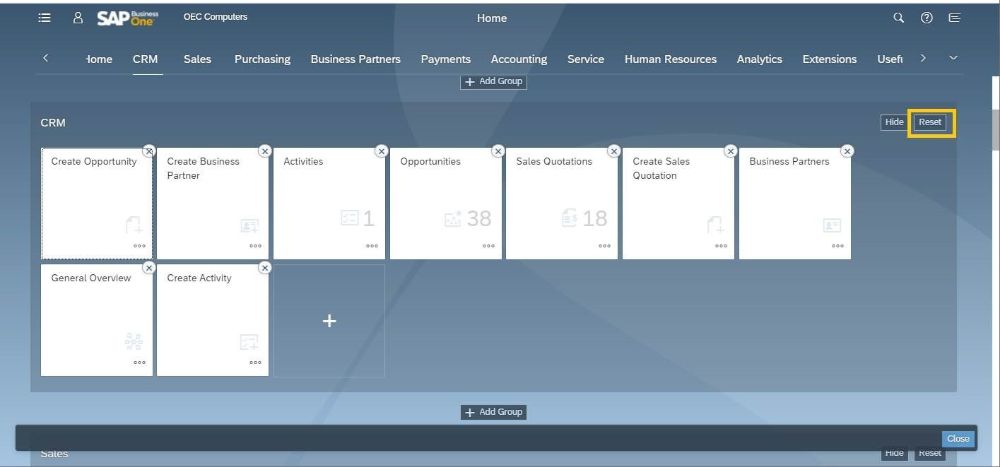Open more options on Create Business Partner tile
The image size is (1000, 467).
point(256,246)
